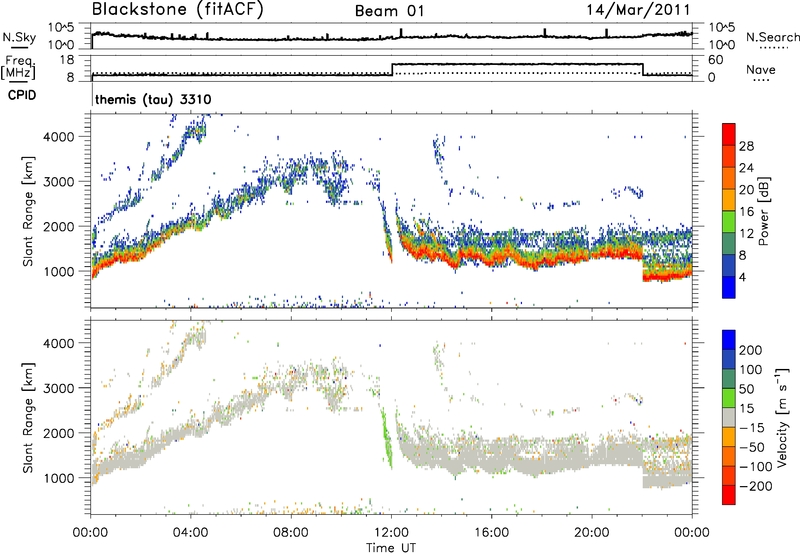Click the '28' power color bar value
800x554 pixels.
click(746, 146)
